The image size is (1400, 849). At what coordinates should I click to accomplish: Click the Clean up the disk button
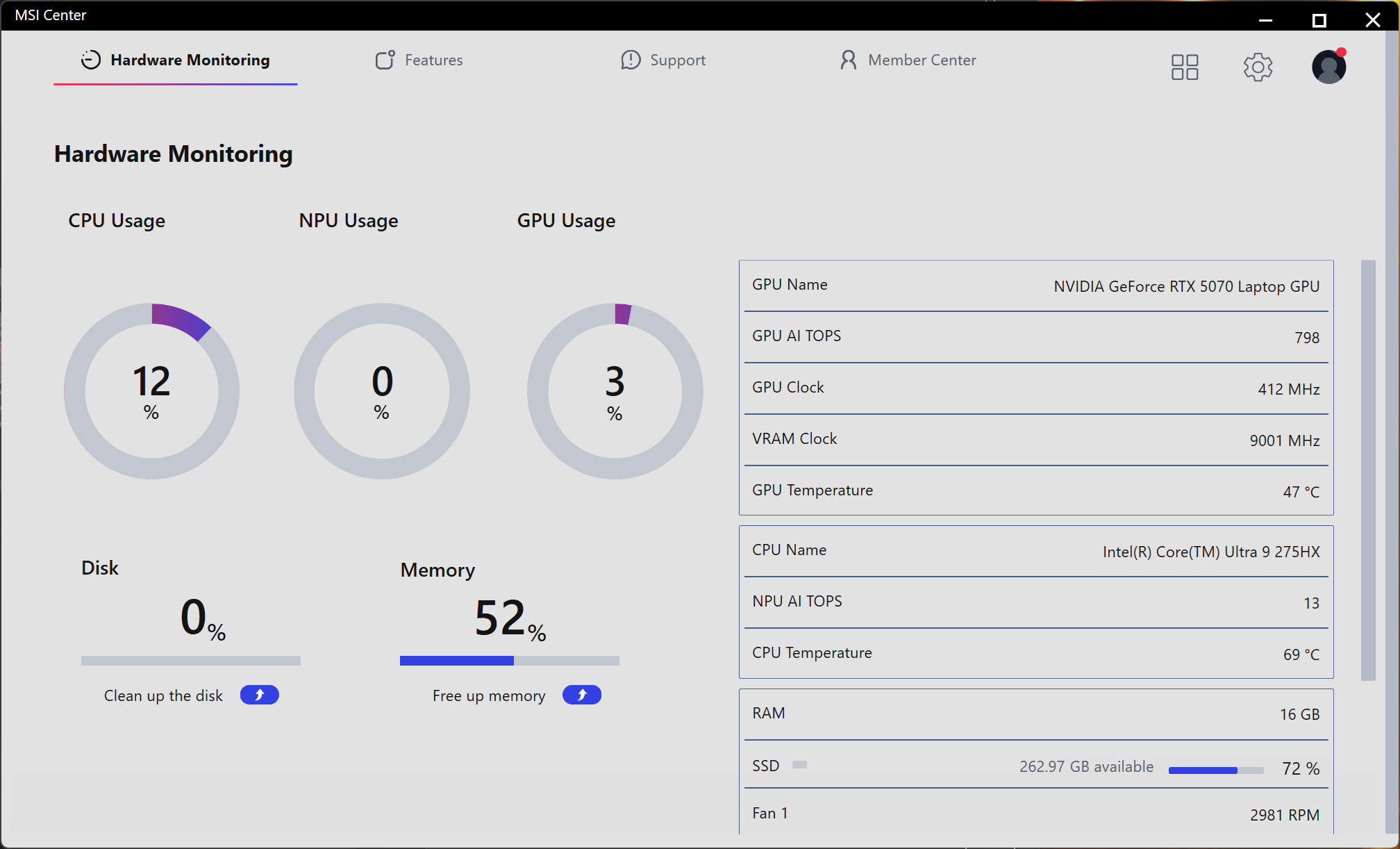[x=259, y=695]
